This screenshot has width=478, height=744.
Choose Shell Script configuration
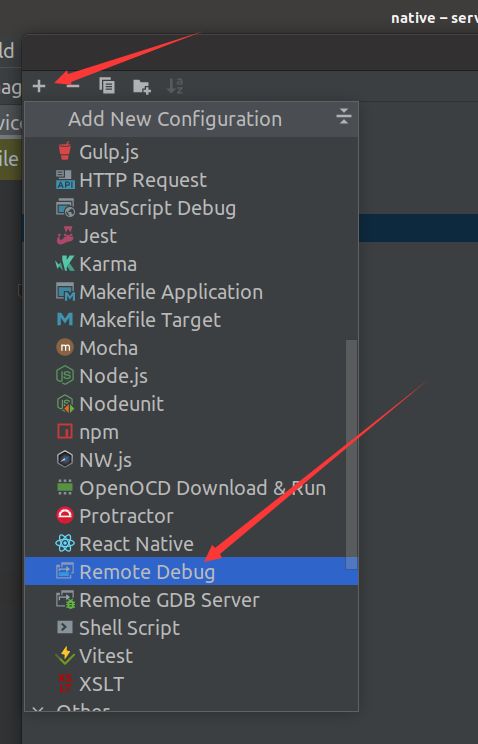[191, 628]
